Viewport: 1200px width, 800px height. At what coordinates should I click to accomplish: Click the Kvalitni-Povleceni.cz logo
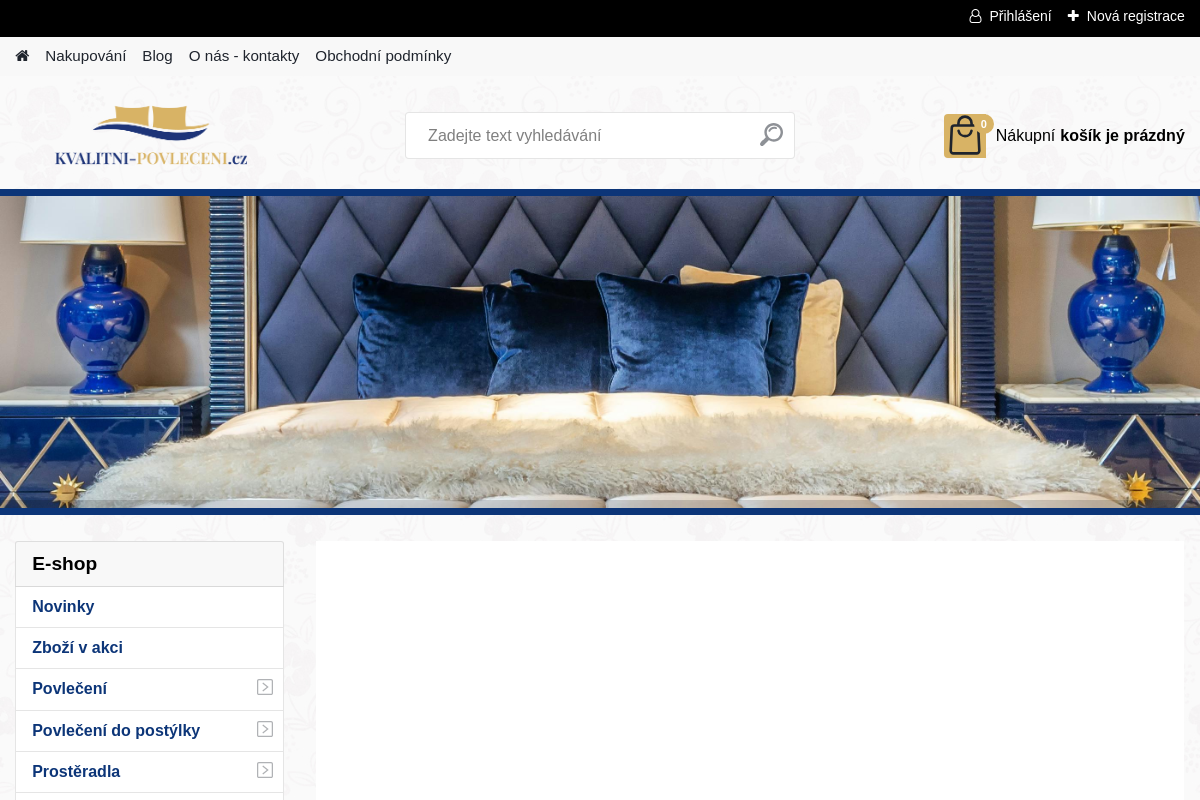tap(151, 136)
